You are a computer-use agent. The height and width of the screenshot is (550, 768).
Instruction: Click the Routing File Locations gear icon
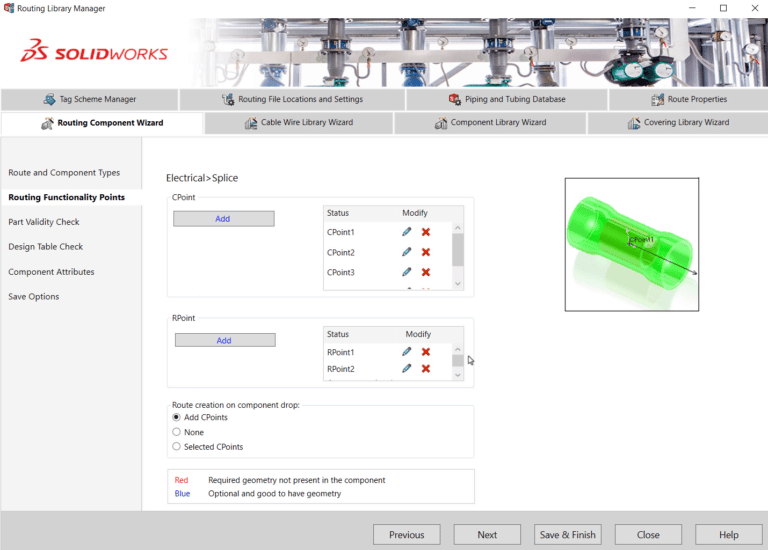228,99
